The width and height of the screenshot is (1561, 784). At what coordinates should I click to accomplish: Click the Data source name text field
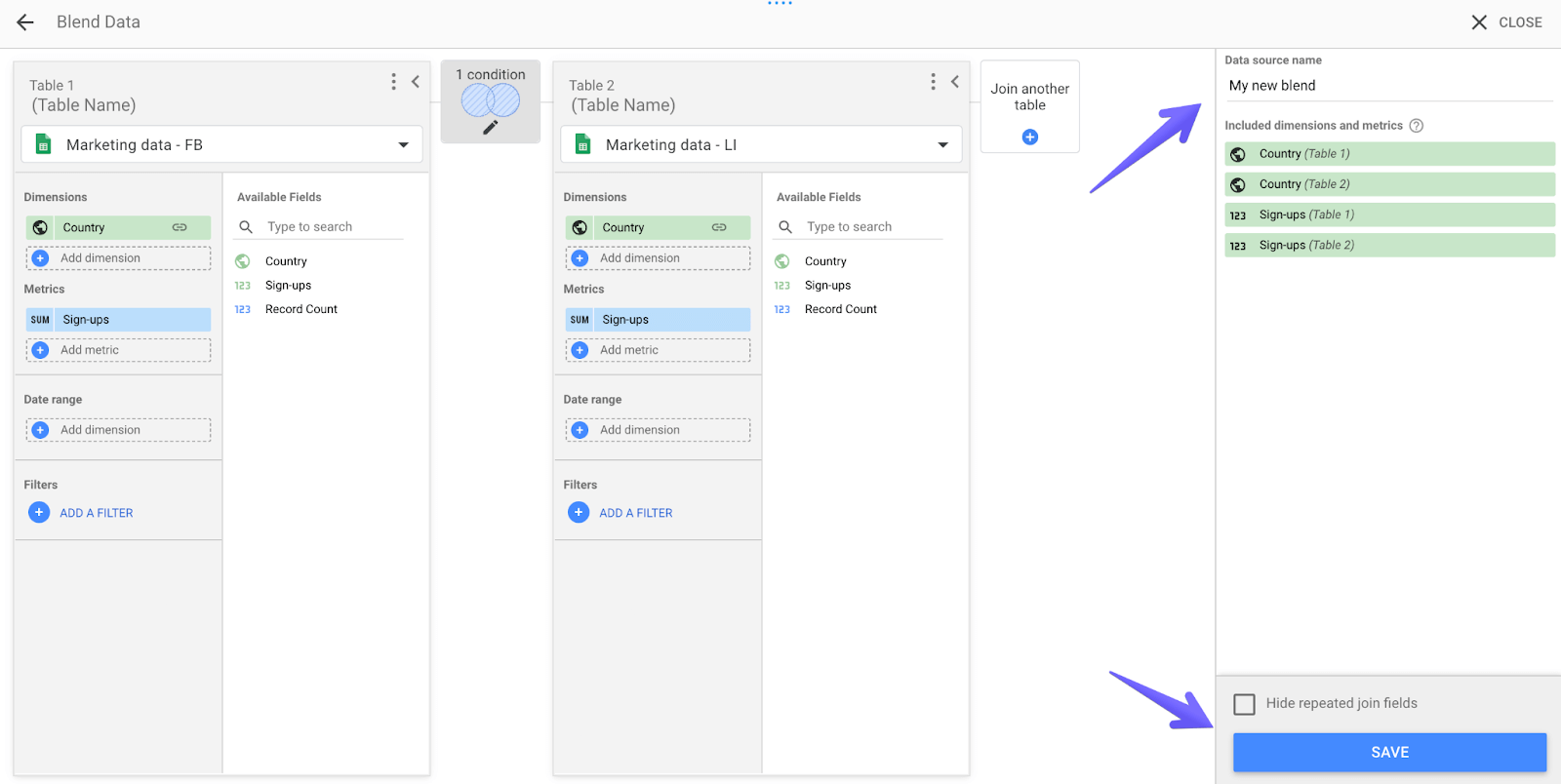point(1387,86)
